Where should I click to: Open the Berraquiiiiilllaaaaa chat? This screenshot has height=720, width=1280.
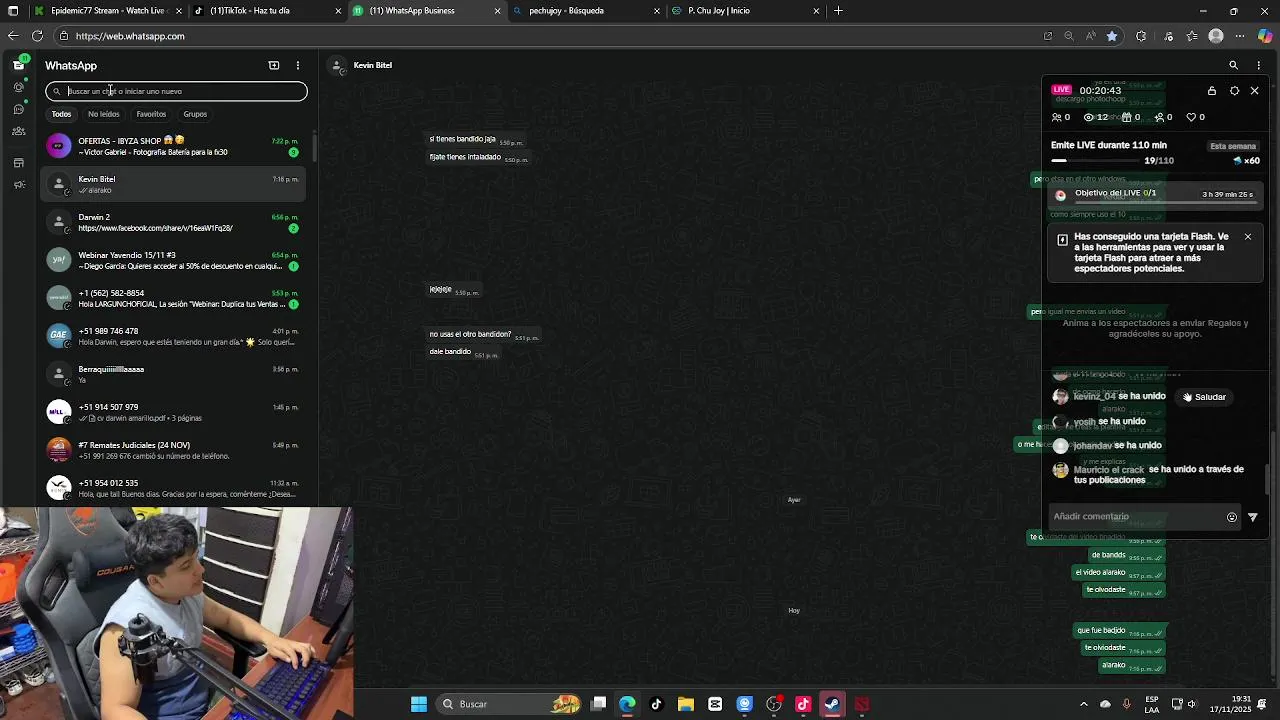point(173,374)
